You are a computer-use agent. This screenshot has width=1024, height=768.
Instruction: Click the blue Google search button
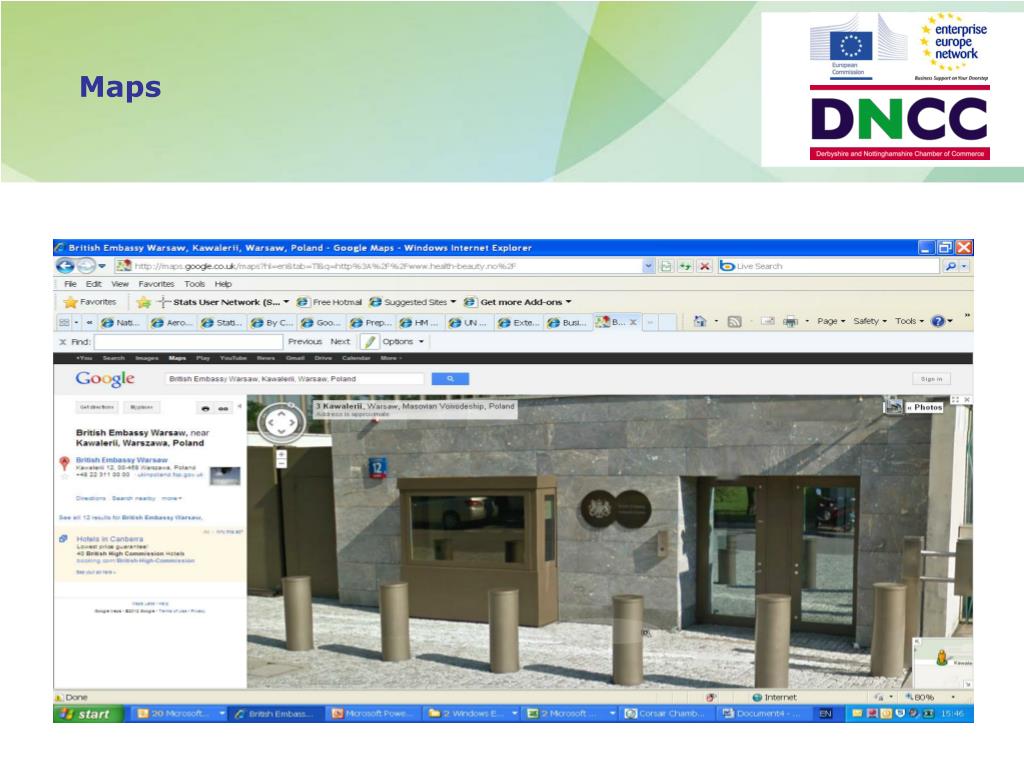point(450,379)
